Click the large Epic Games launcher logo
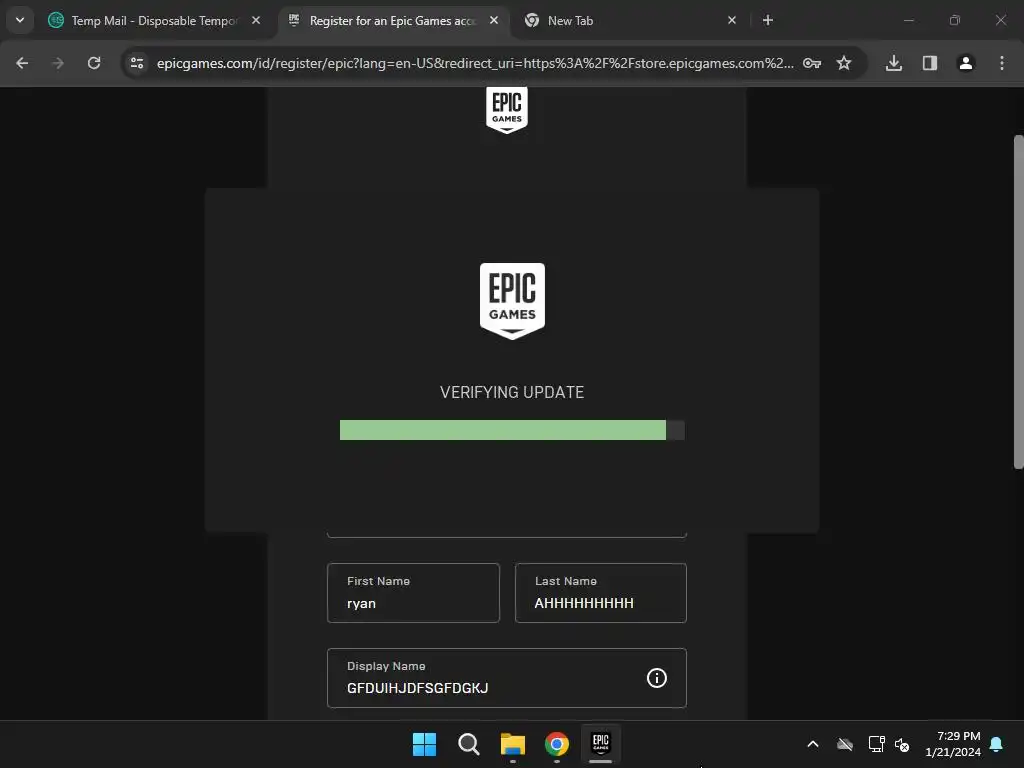 [x=512, y=301]
